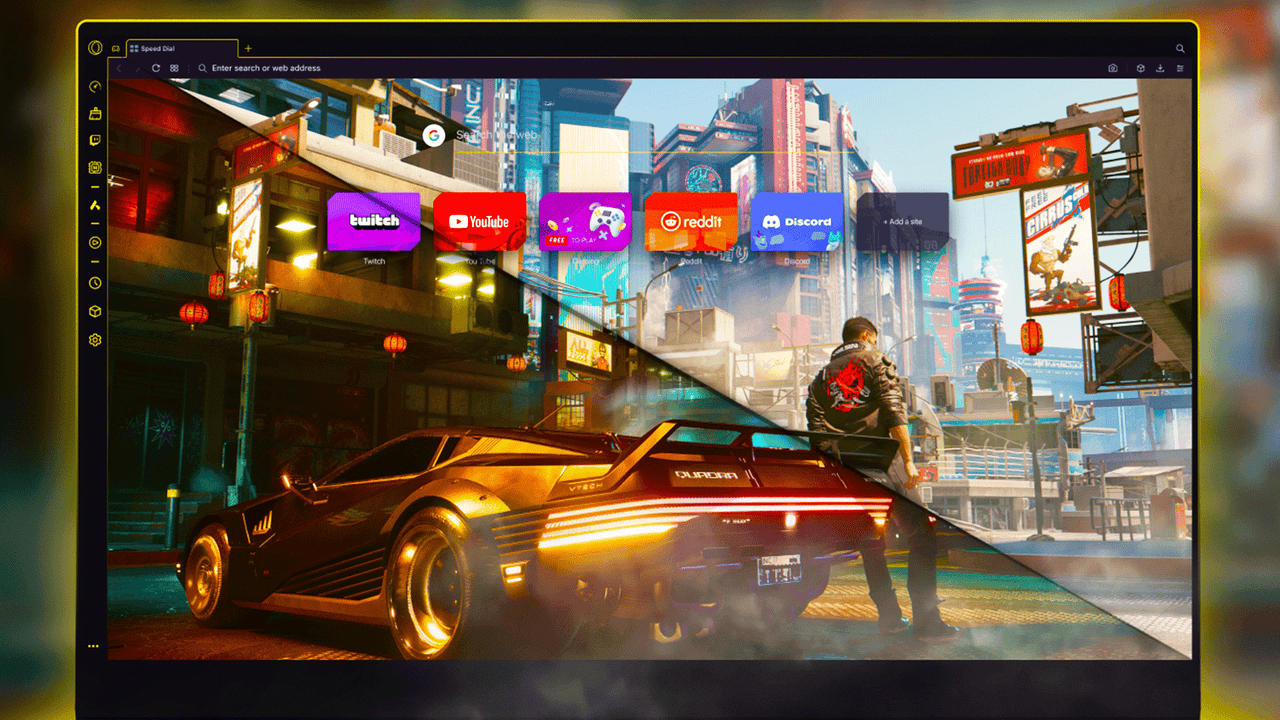Search open tabs with magnifier icon
The image size is (1280, 720).
tap(1180, 48)
